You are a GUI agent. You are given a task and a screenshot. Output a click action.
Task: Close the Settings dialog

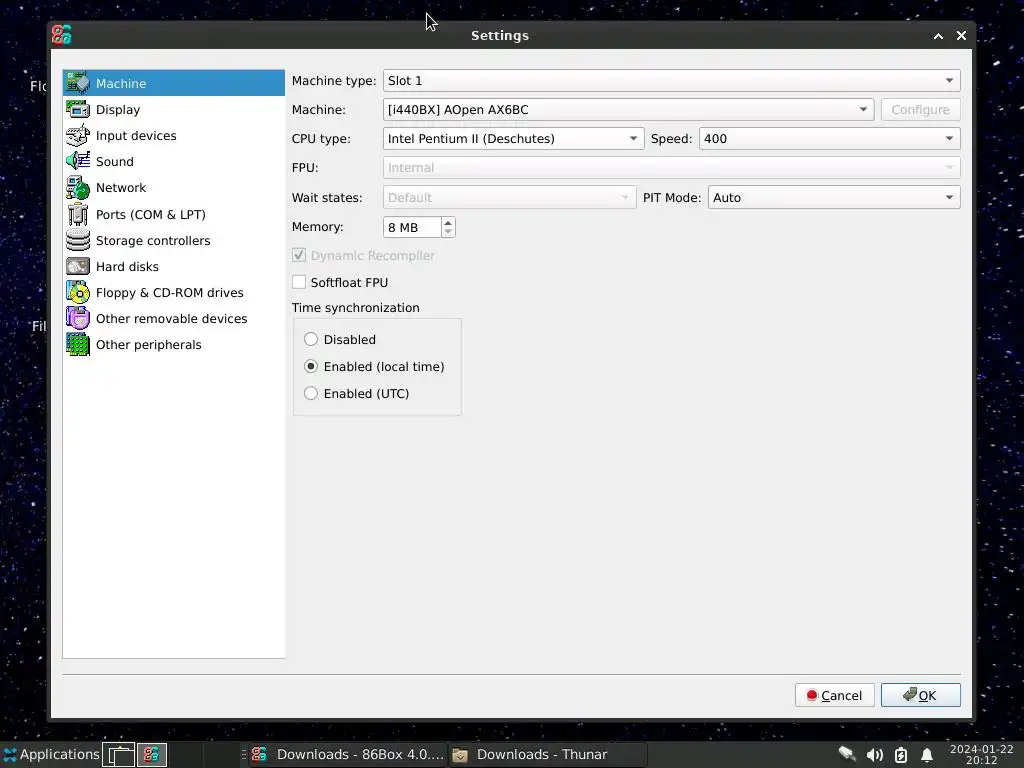(961, 35)
